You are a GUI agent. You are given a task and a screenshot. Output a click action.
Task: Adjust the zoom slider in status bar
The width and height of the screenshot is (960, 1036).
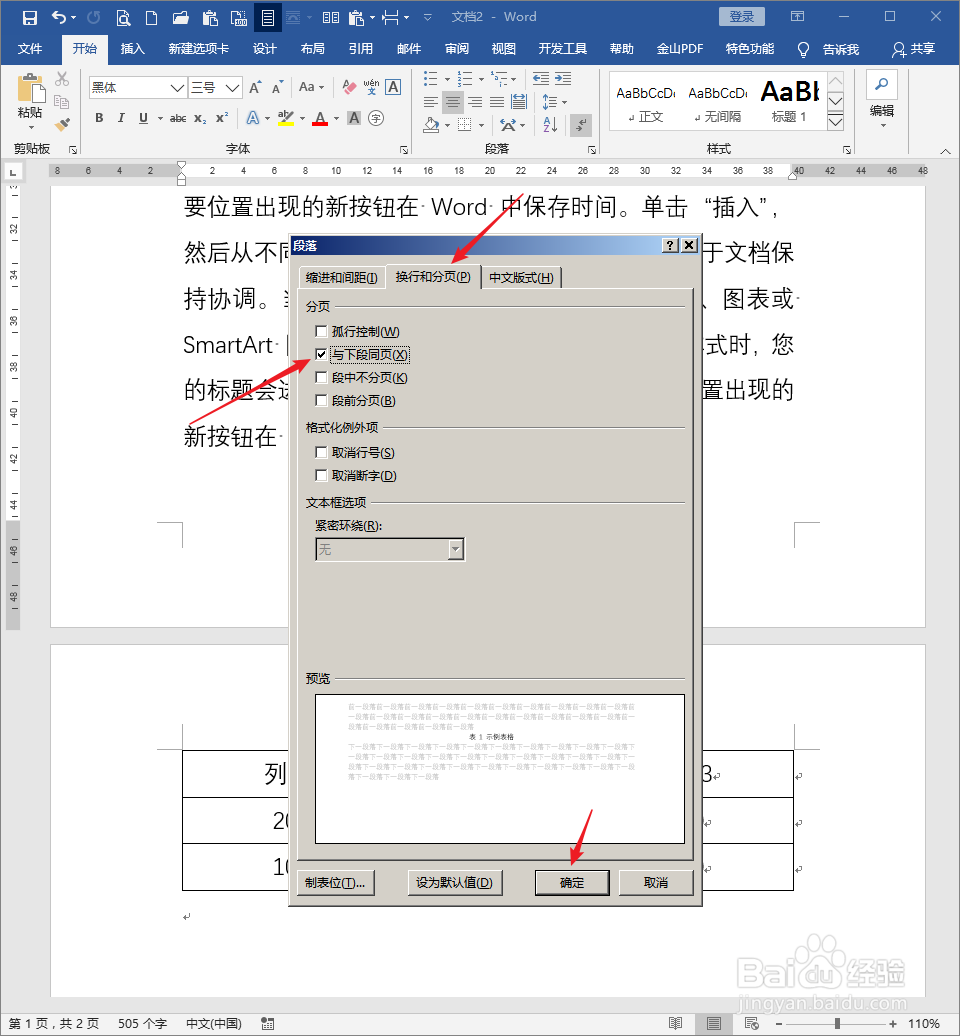(836, 1024)
